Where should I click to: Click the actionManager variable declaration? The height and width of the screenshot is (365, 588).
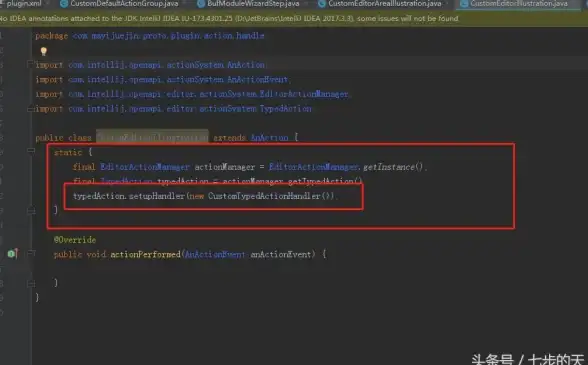point(225,167)
